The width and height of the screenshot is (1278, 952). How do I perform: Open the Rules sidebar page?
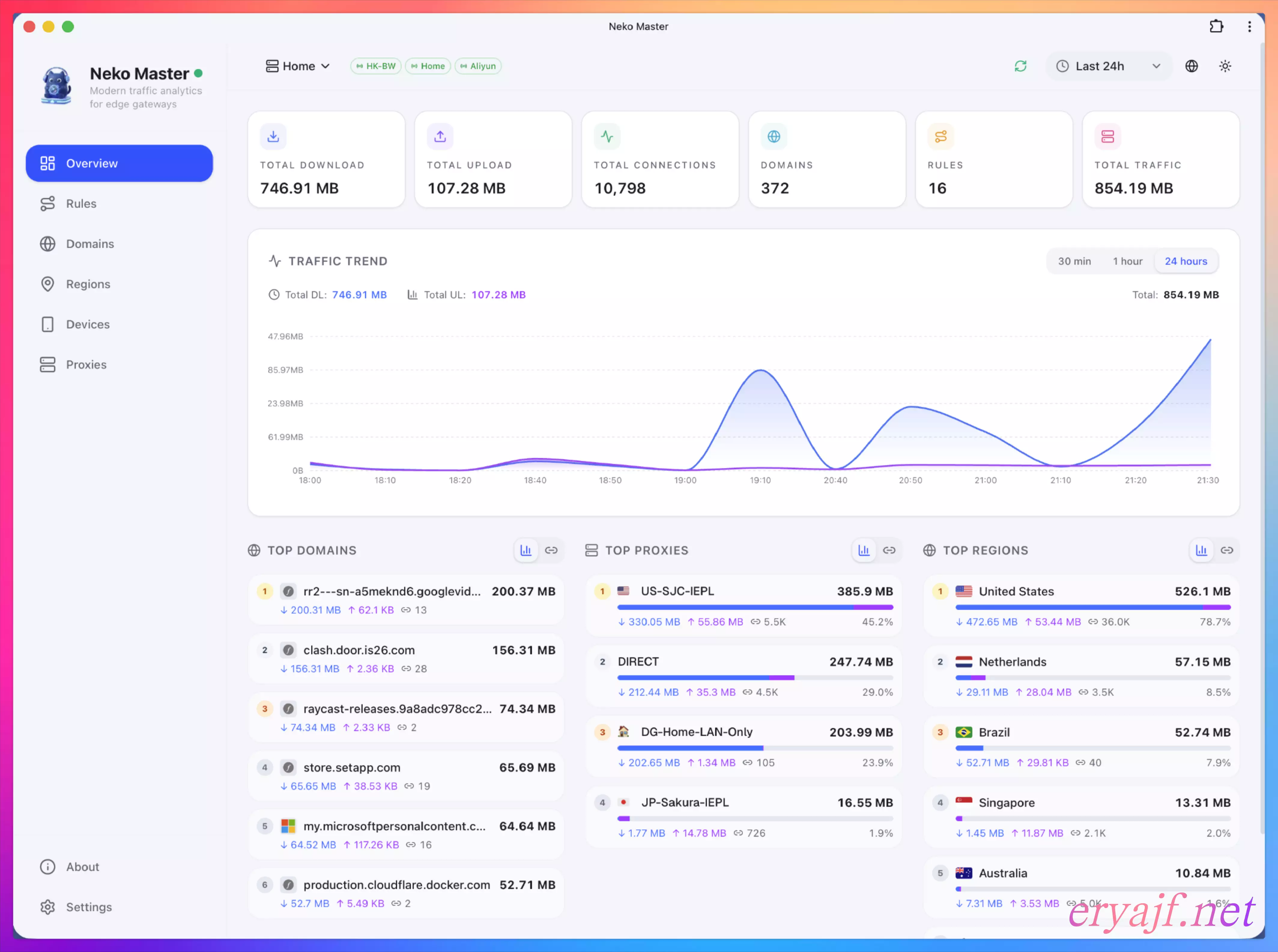point(81,203)
